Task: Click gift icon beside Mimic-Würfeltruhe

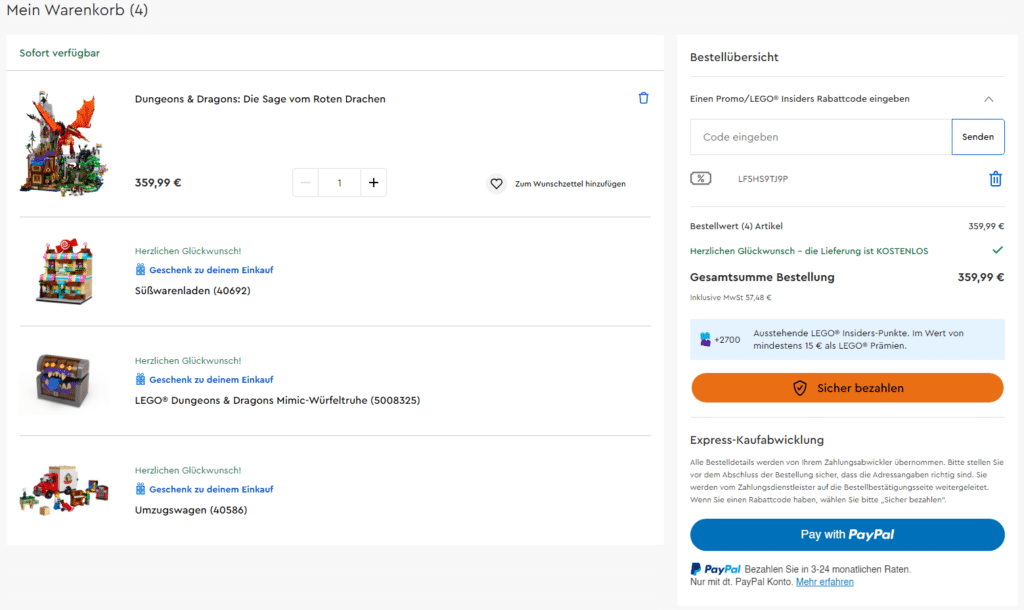Action: (140, 379)
